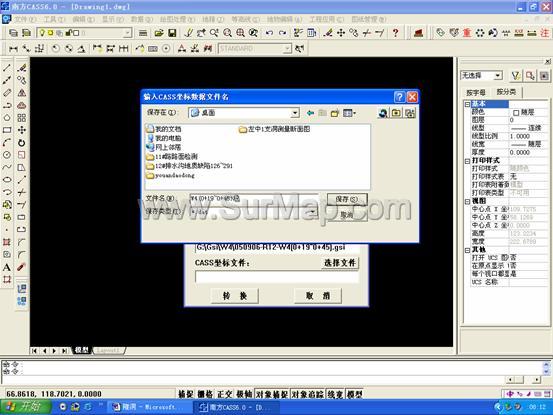Open view menu icon in save dialog

(x=349, y=113)
